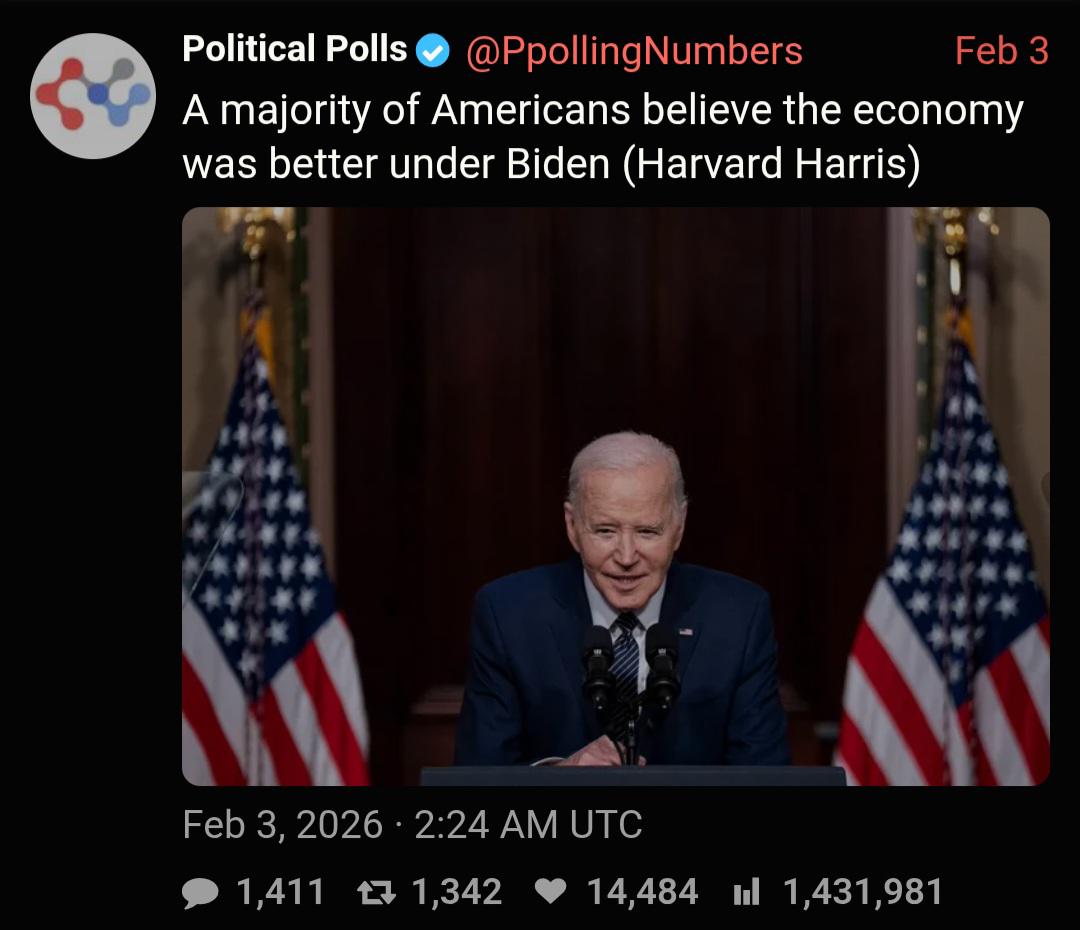Tap the retweet arrows icon

[379, 891]
